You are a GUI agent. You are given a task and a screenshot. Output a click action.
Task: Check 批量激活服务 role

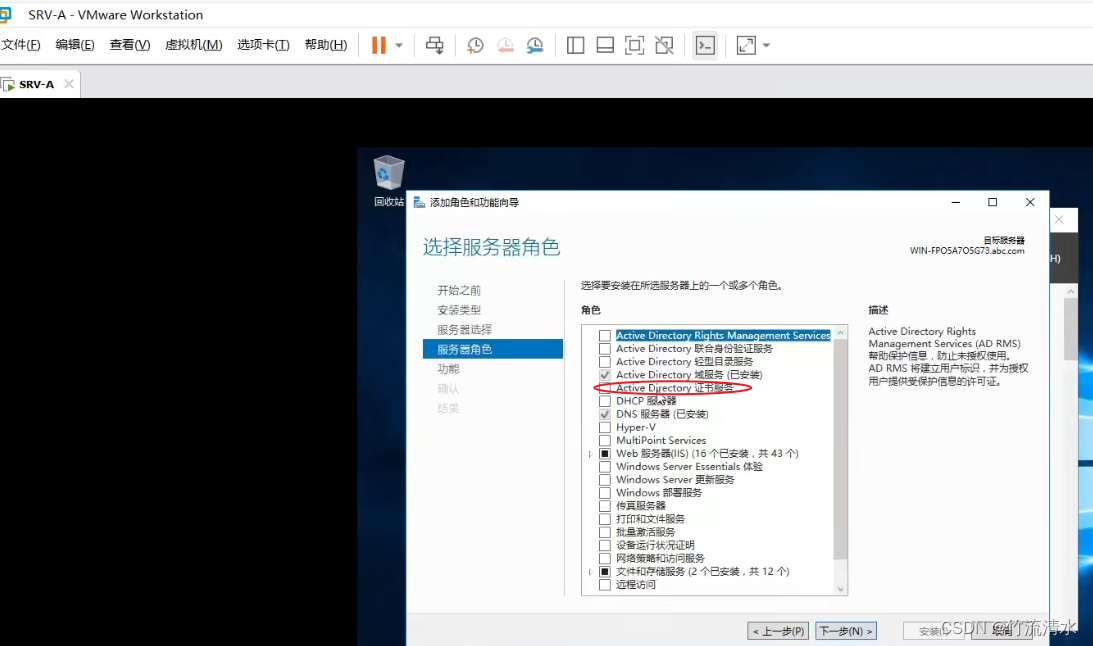pos(604,532)
